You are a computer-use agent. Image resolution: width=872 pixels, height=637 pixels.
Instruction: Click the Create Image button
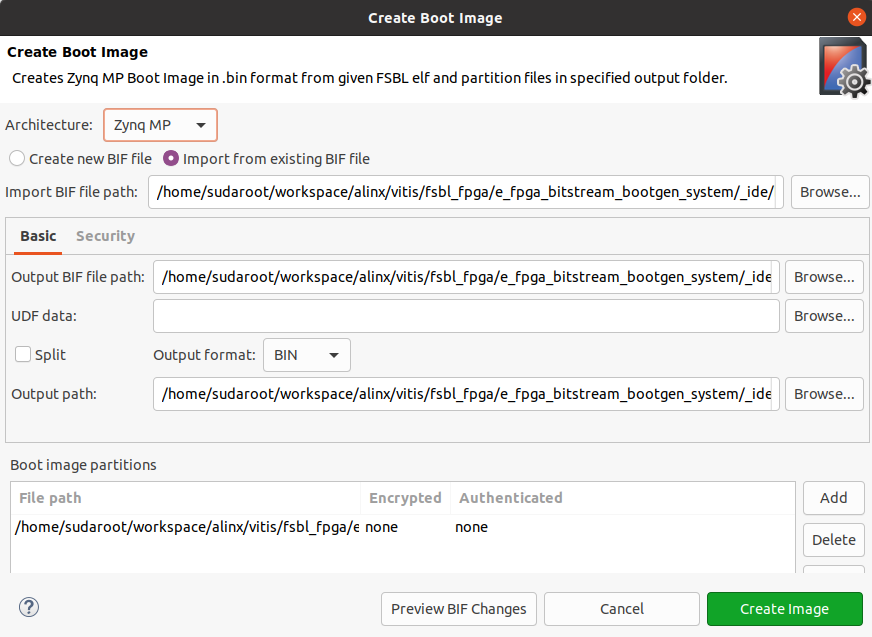point(784,608)
